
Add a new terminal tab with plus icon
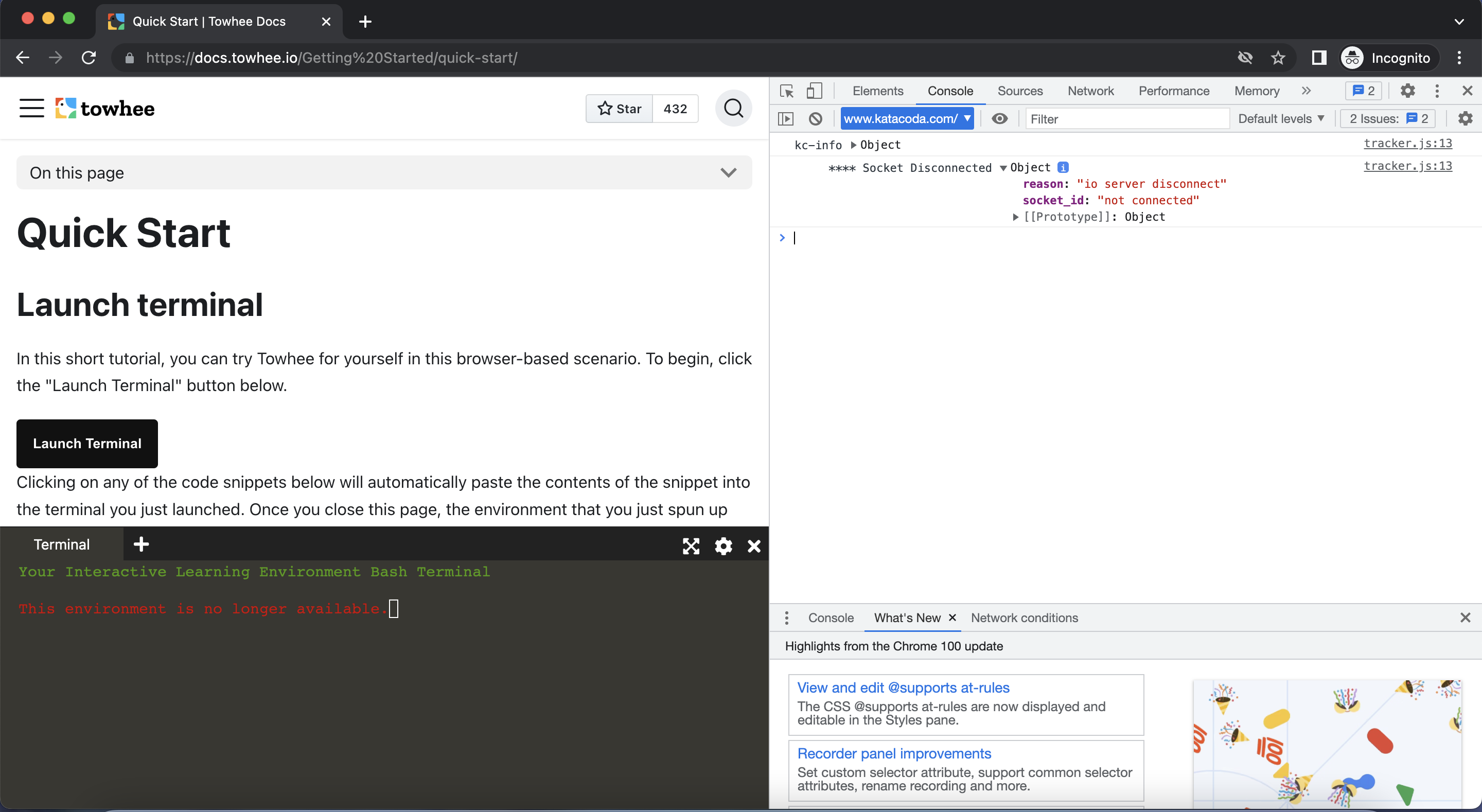click(141, 544)
